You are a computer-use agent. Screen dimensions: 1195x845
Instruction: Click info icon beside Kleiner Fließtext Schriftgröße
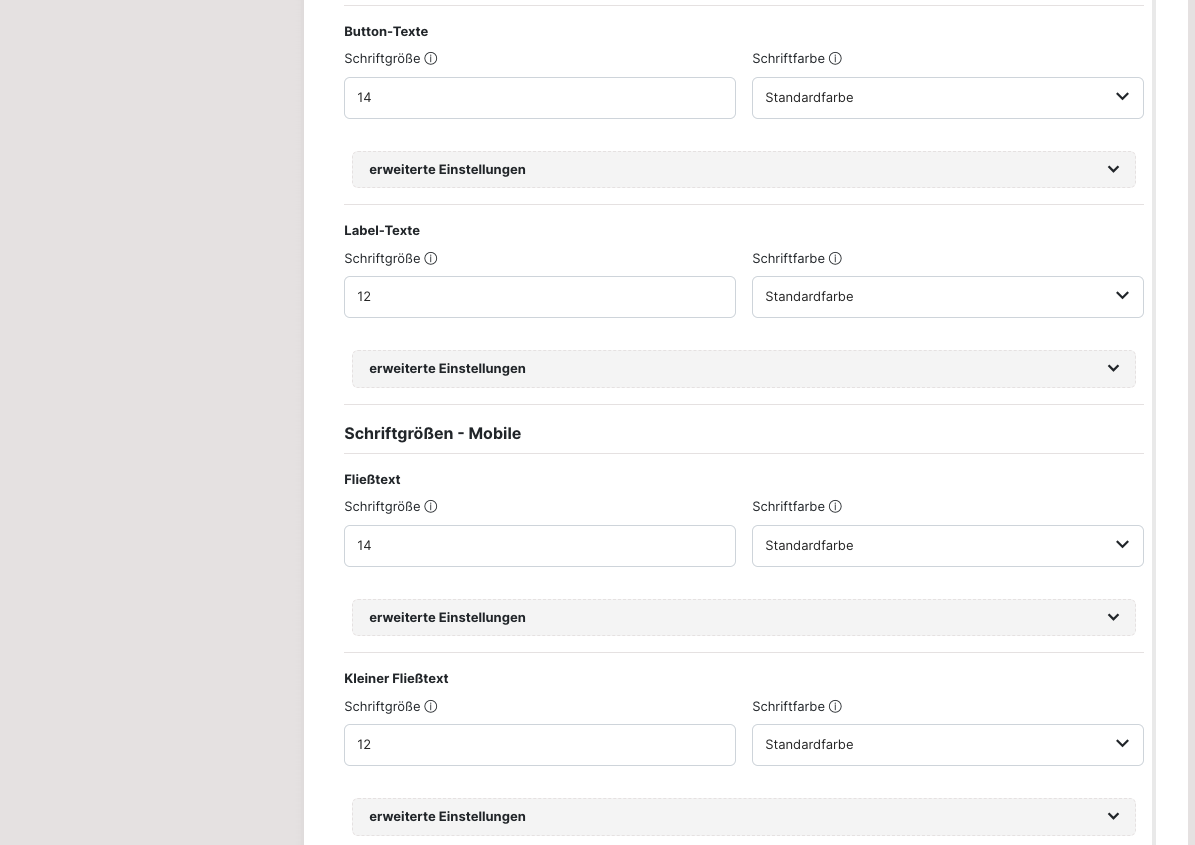click(431, 707)
